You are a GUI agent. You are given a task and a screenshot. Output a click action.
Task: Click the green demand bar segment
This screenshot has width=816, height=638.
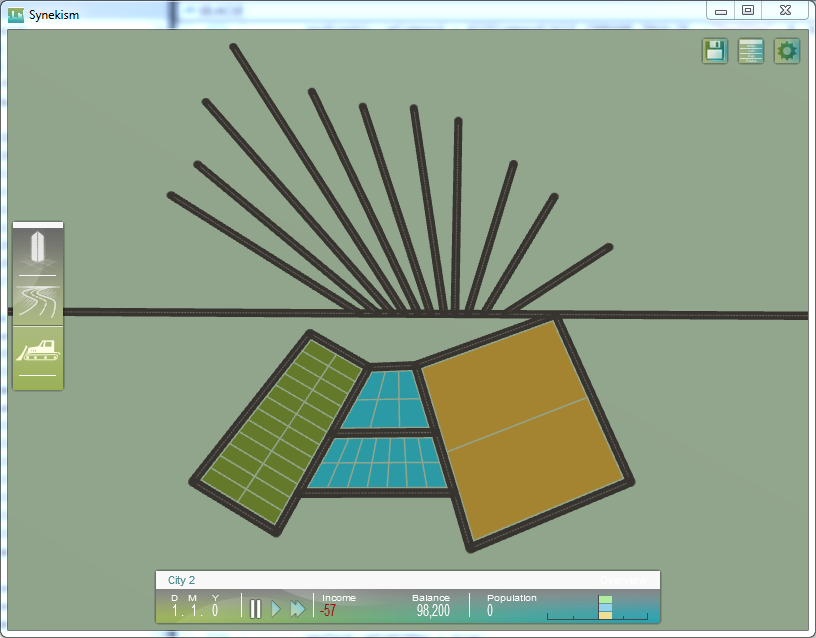click(605, 599)
